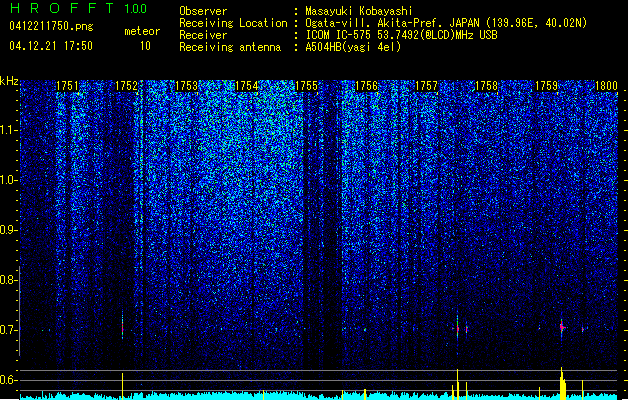Click the 0.6 kHz axis tick label
The image size is (629, 400).
[x=7, y=380]
